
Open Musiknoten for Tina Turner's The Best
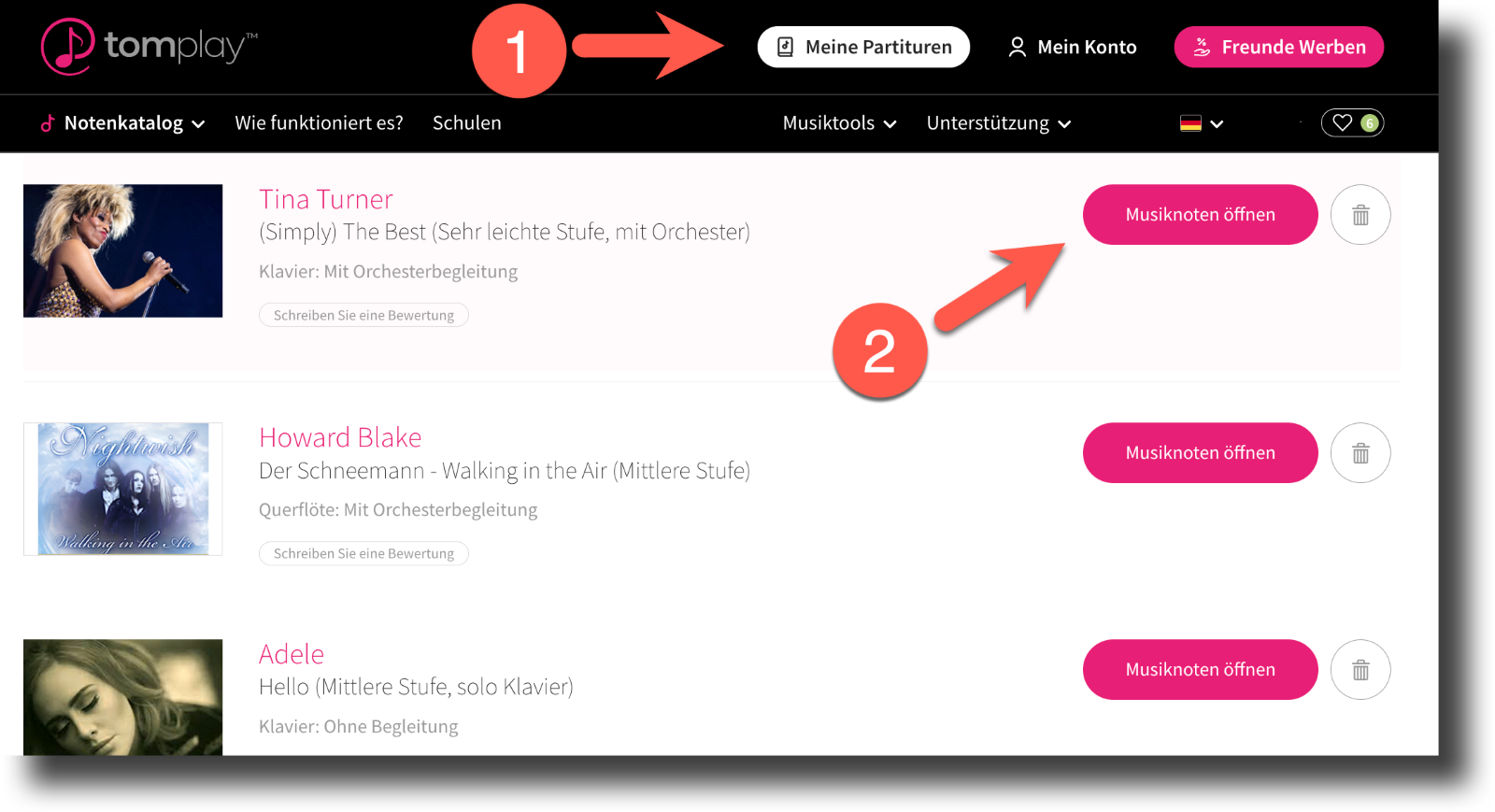pyautogui.click(x=1200, y=215)
